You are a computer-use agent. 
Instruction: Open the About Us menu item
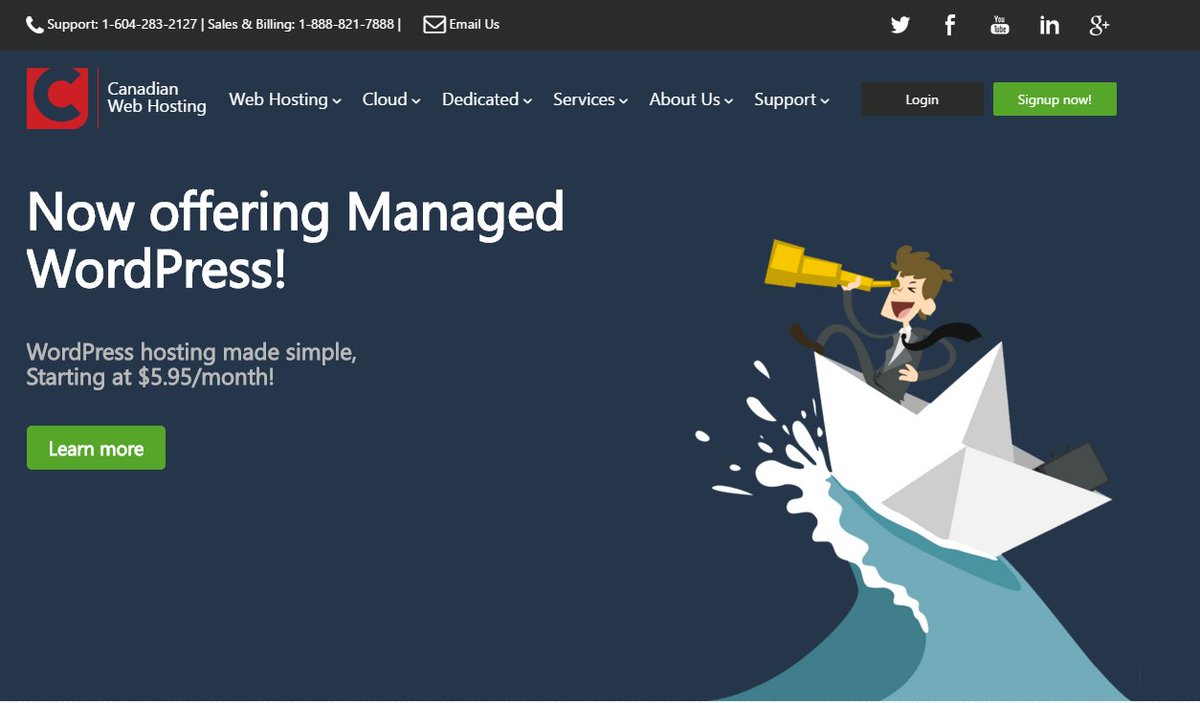pyautogui.click(x=691, y=99)
